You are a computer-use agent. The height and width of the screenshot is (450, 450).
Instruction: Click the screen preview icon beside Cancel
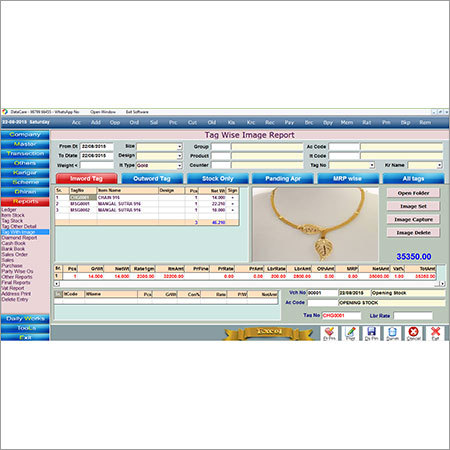[392, 333]
